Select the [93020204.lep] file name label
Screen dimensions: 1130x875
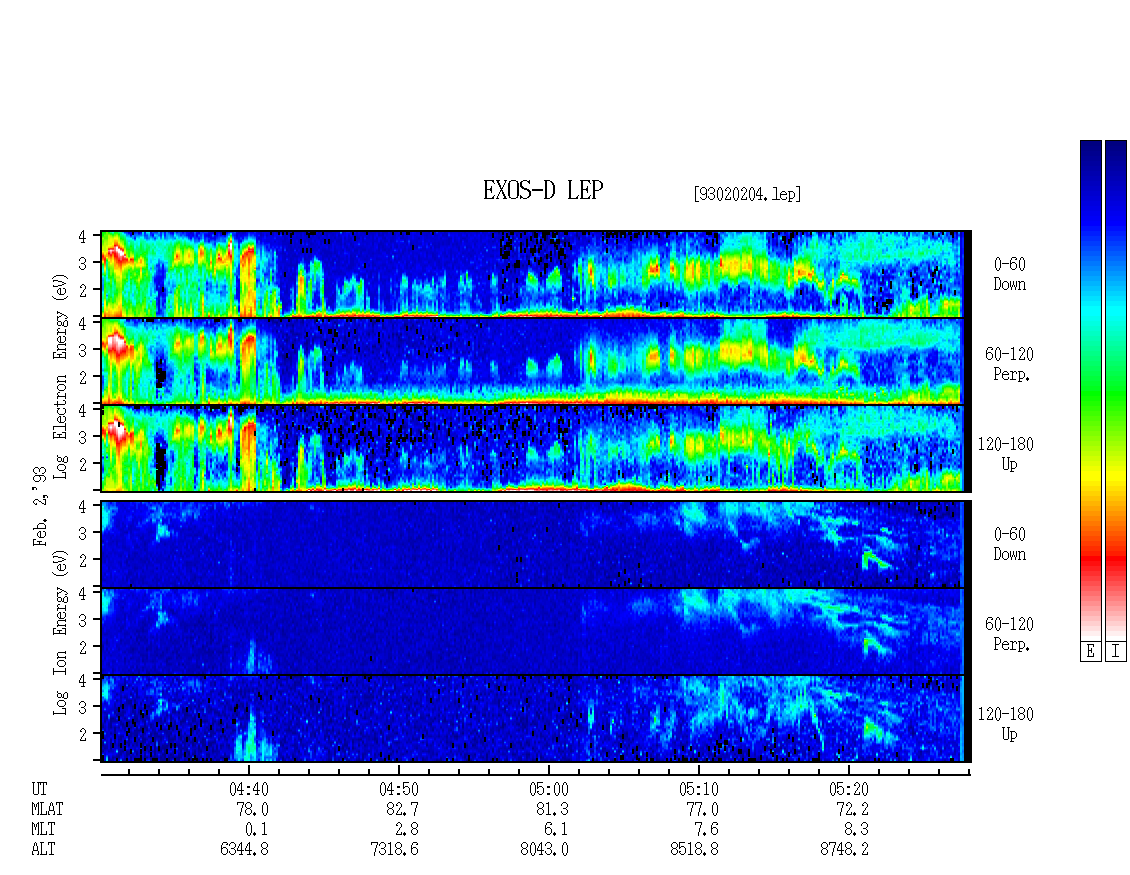(x=747, y=194)
